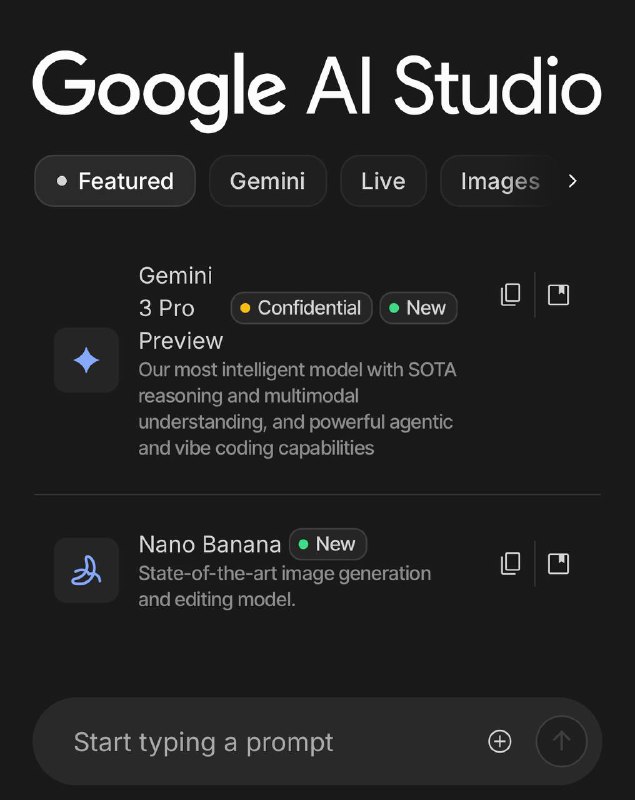Click the New badge beside Gemini 3 Pro
This screenshot has width=635, height=800.
coord(418,308)
